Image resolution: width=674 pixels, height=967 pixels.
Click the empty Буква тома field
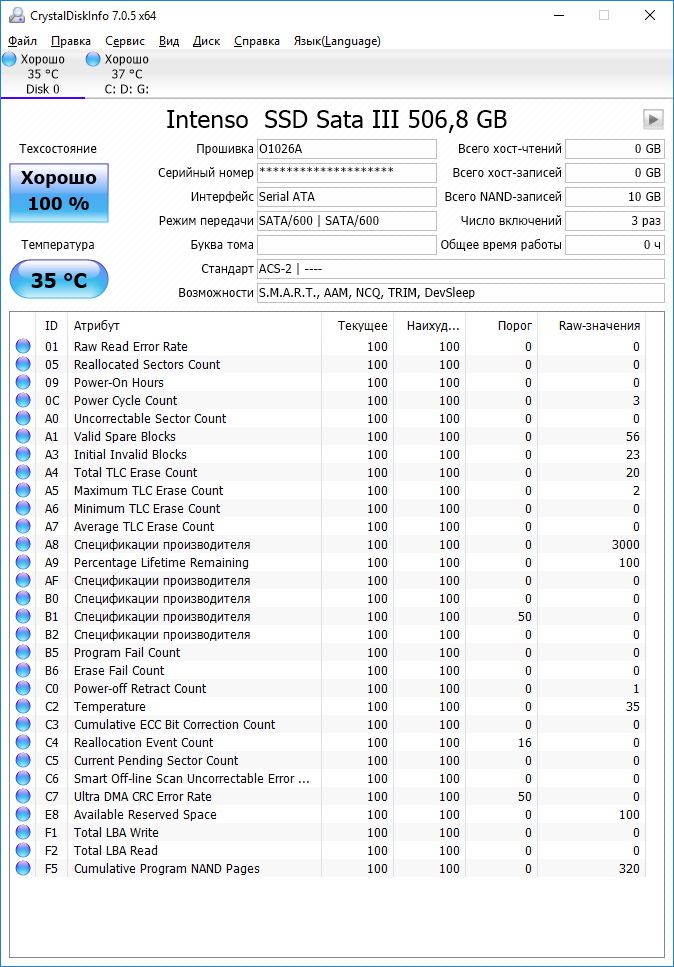[x=347, y=245]
